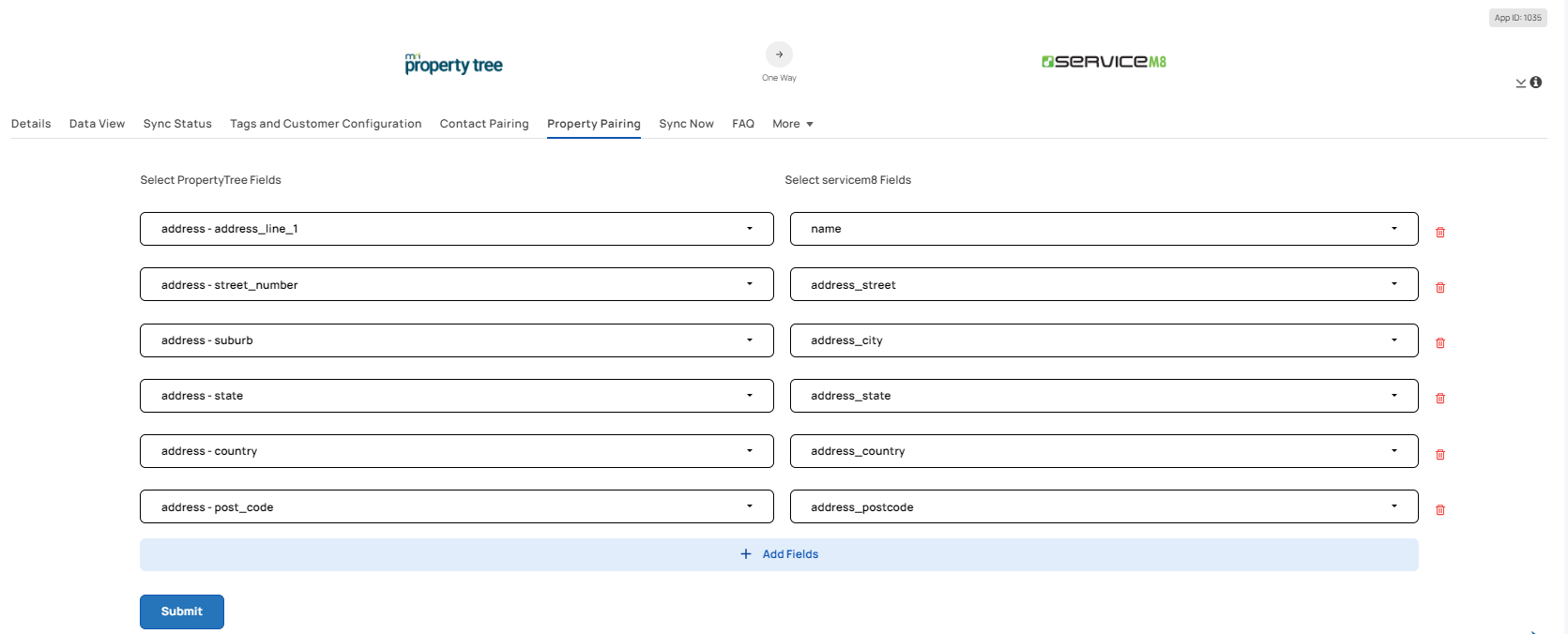Open the address - street_number dropdown
The width and height of the screenshot is (1568, 634).
[457, 284]
